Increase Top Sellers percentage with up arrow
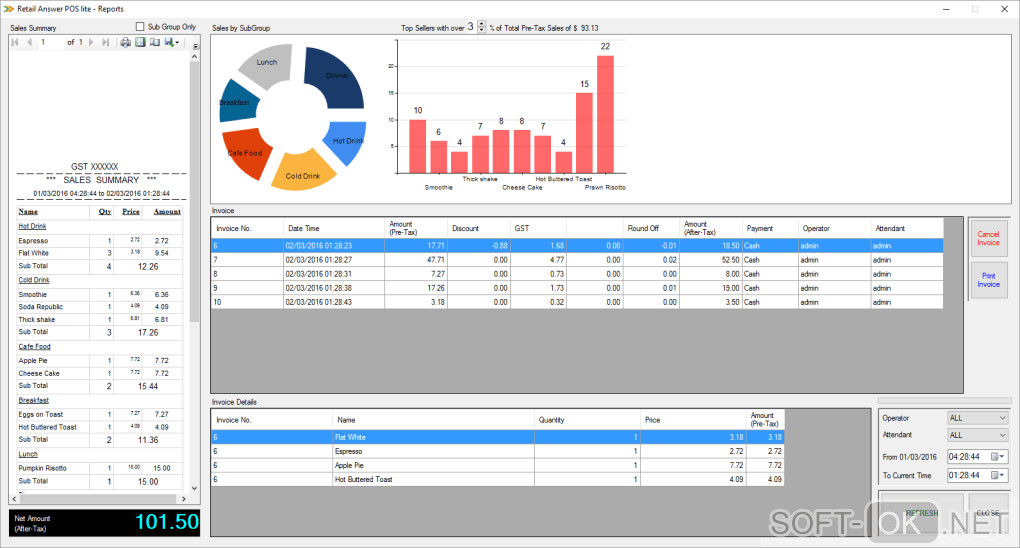This screenshot has width=1020, height=548. pos(482,24)
